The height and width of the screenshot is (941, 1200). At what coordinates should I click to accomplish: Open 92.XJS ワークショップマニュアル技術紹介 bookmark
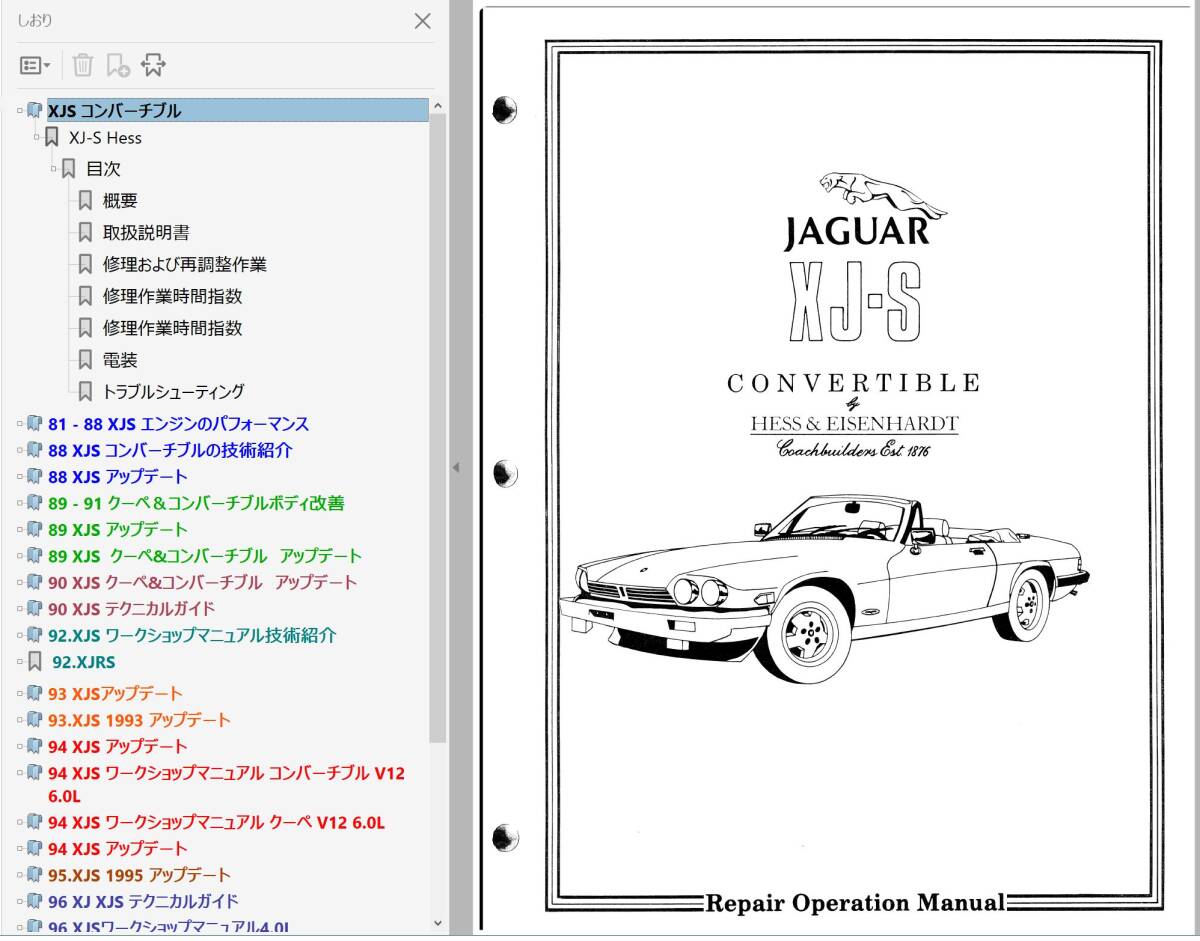(x=192, y=635)
